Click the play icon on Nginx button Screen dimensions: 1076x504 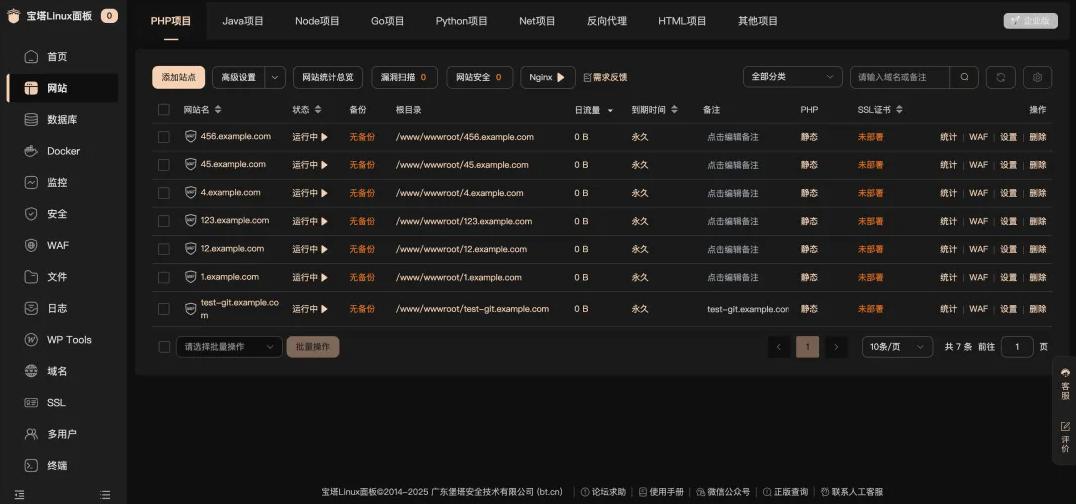[x=561, y=77]
